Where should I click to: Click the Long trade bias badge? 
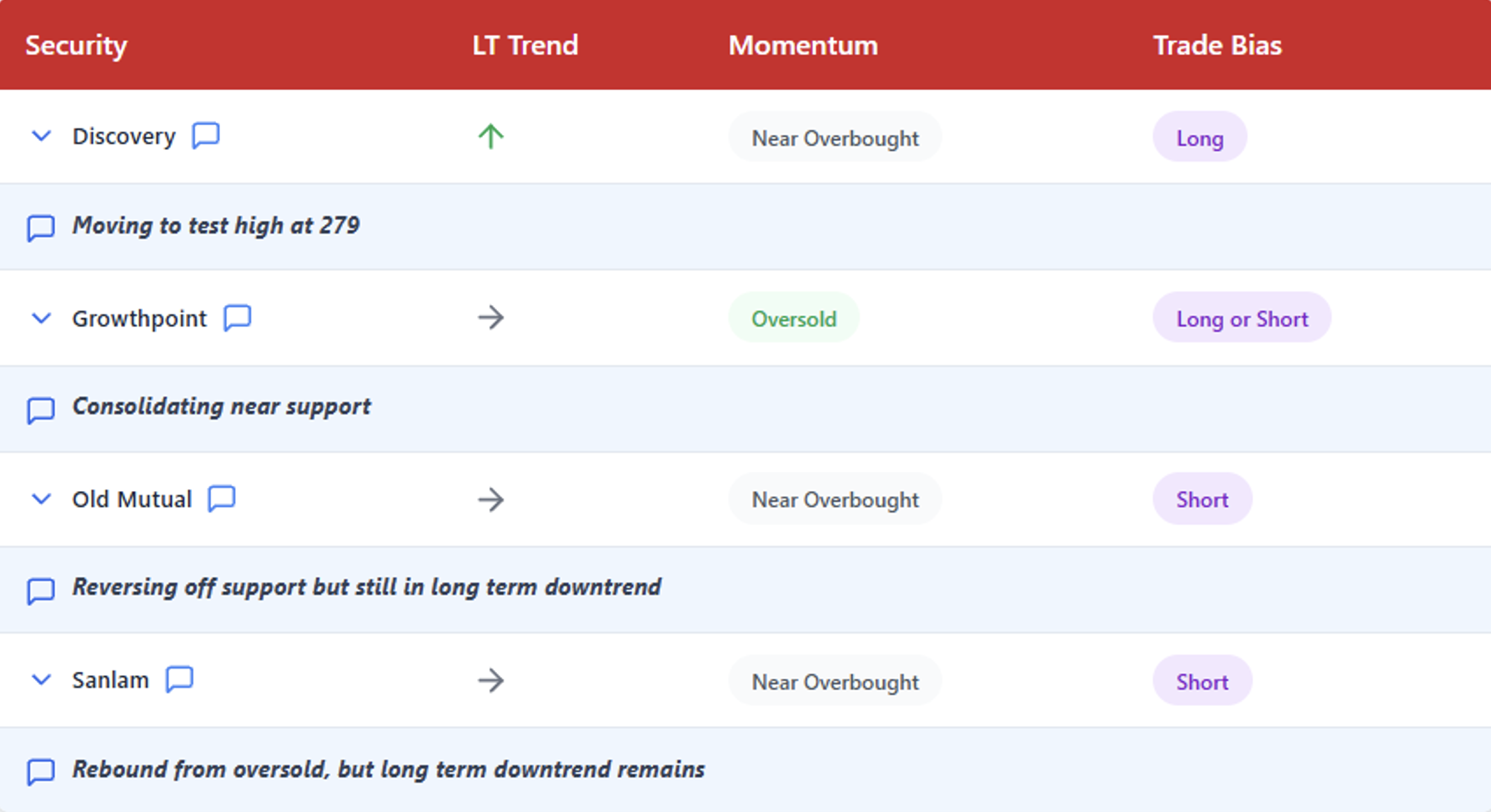pyautogui.click(x=1200, y=138)
